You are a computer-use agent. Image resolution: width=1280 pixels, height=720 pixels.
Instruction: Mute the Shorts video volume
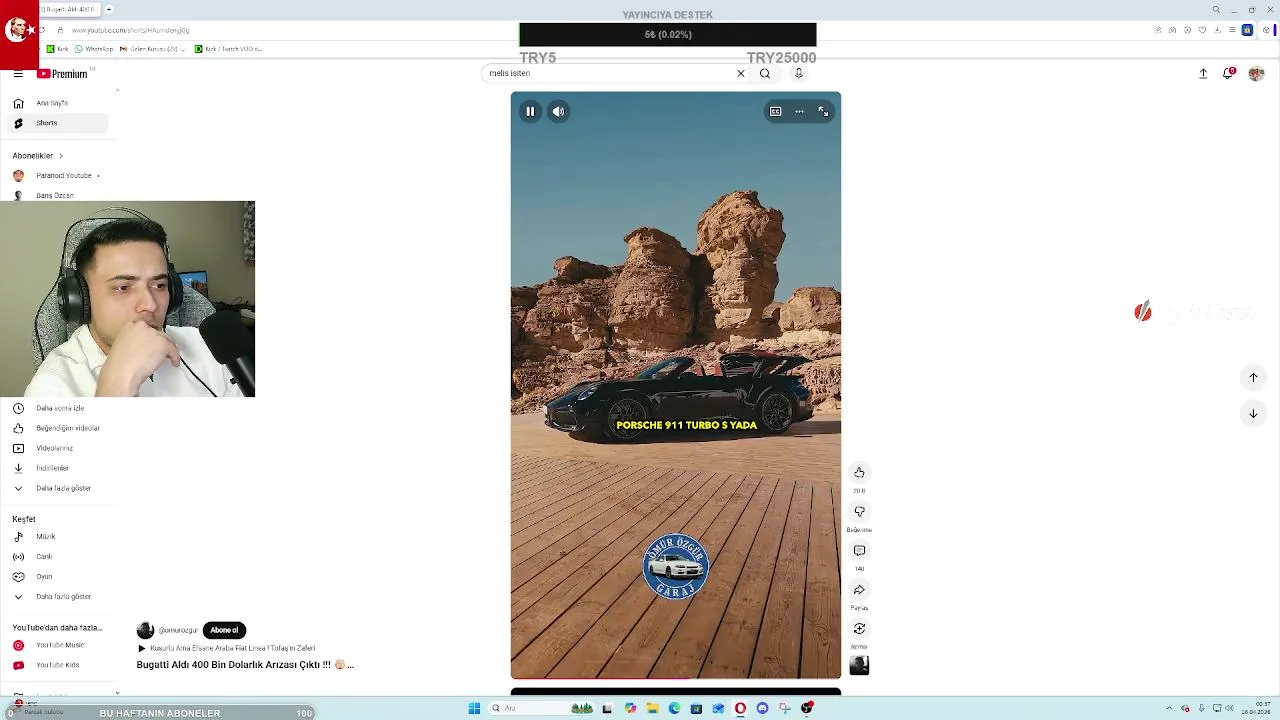coord(559,112)
